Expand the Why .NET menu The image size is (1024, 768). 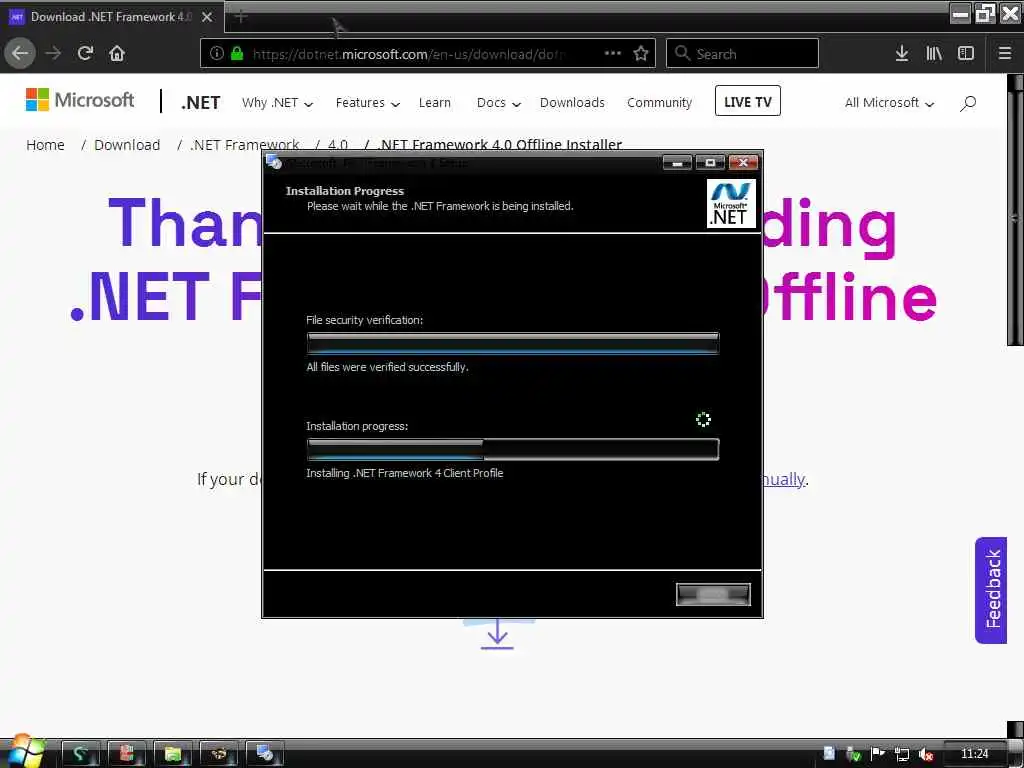click(x=277, y=103)
